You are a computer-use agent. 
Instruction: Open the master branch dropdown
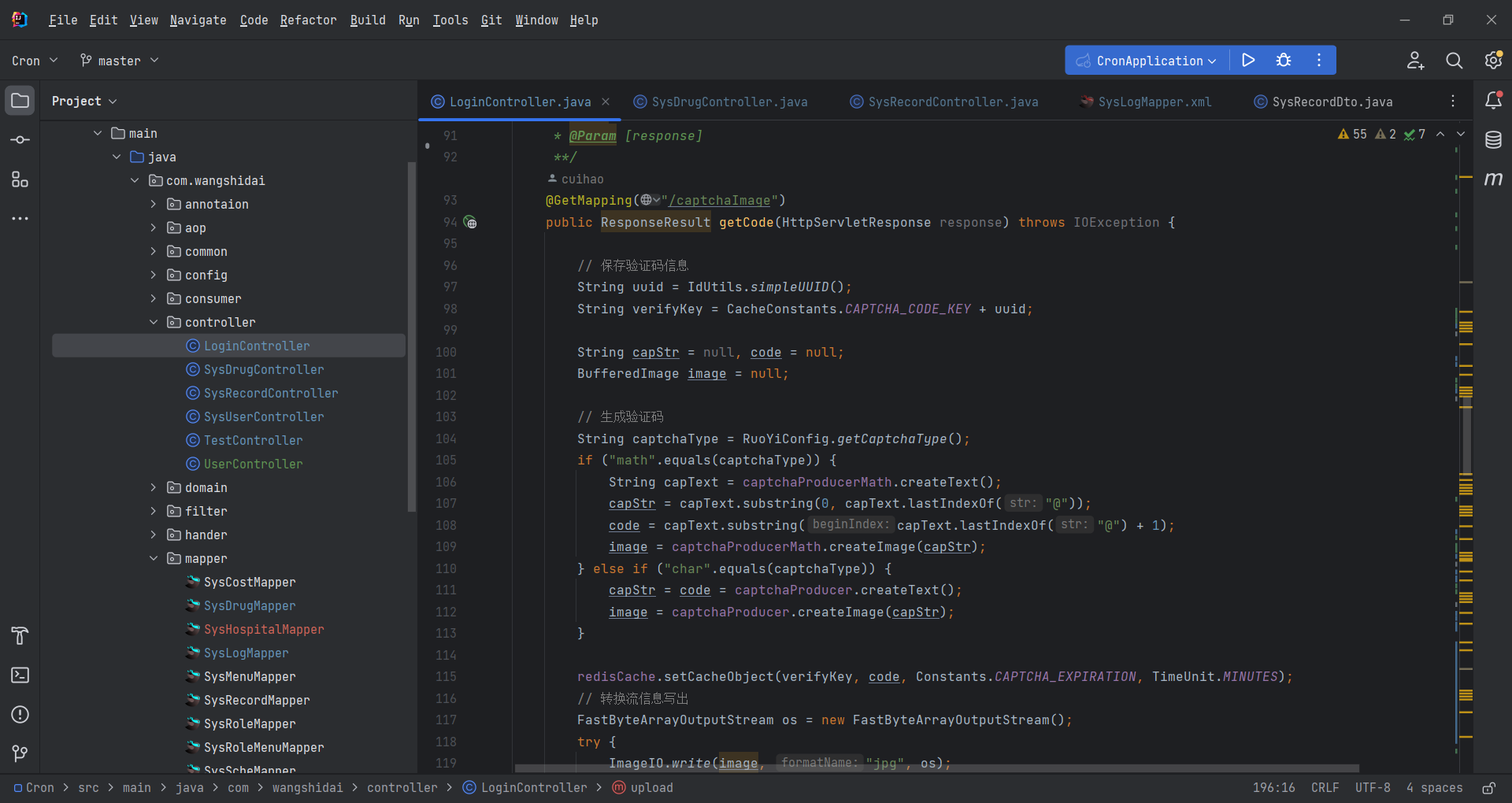point(120,61)
